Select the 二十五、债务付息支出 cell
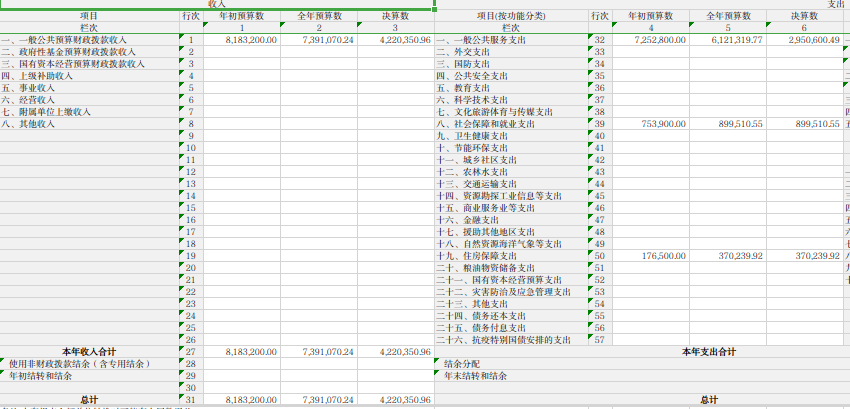Viewport: 850px width, 409px height. click(511, 328)
